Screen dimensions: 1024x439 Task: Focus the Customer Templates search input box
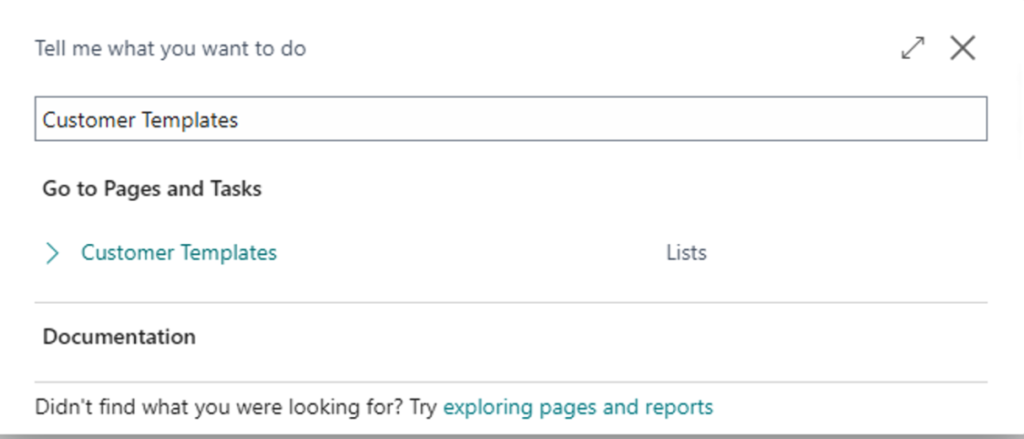pyautogui.click(x=510, y=119)
